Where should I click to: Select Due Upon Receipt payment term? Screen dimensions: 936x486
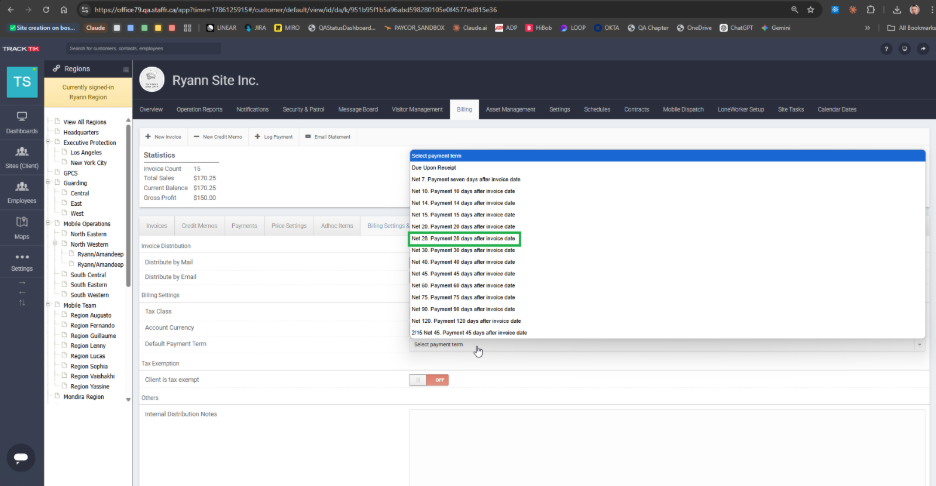coord(667,168)
